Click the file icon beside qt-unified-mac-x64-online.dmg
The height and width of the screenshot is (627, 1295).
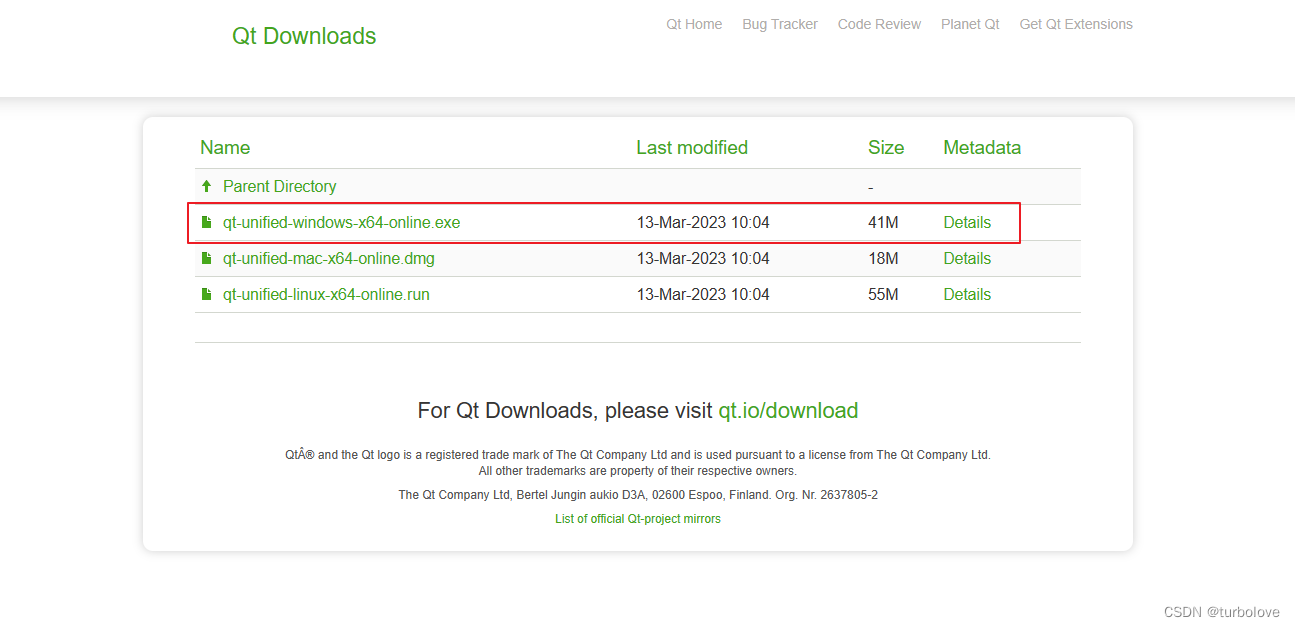[x=206, y=258]
